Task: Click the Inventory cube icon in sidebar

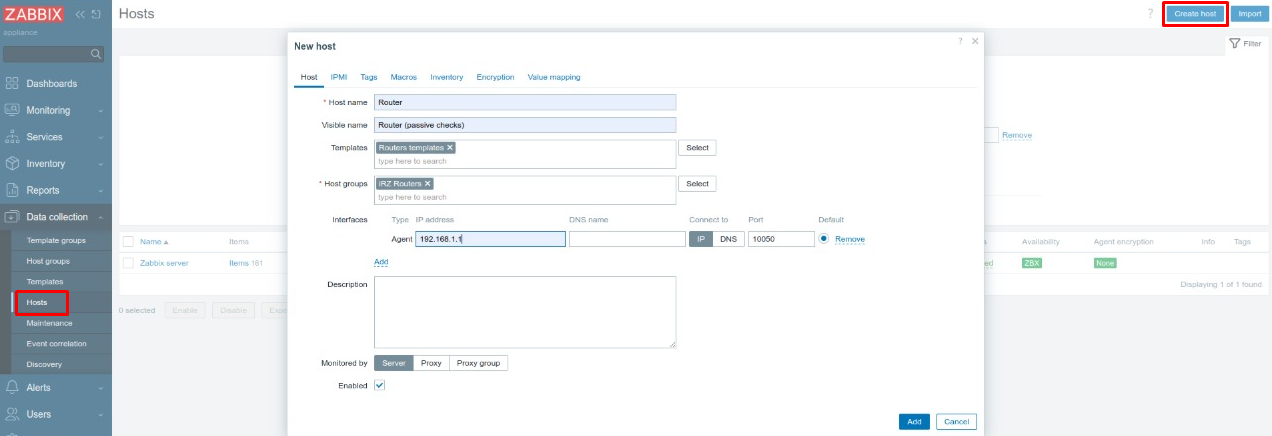Action: pyautogui.click(x=12, y=163)
